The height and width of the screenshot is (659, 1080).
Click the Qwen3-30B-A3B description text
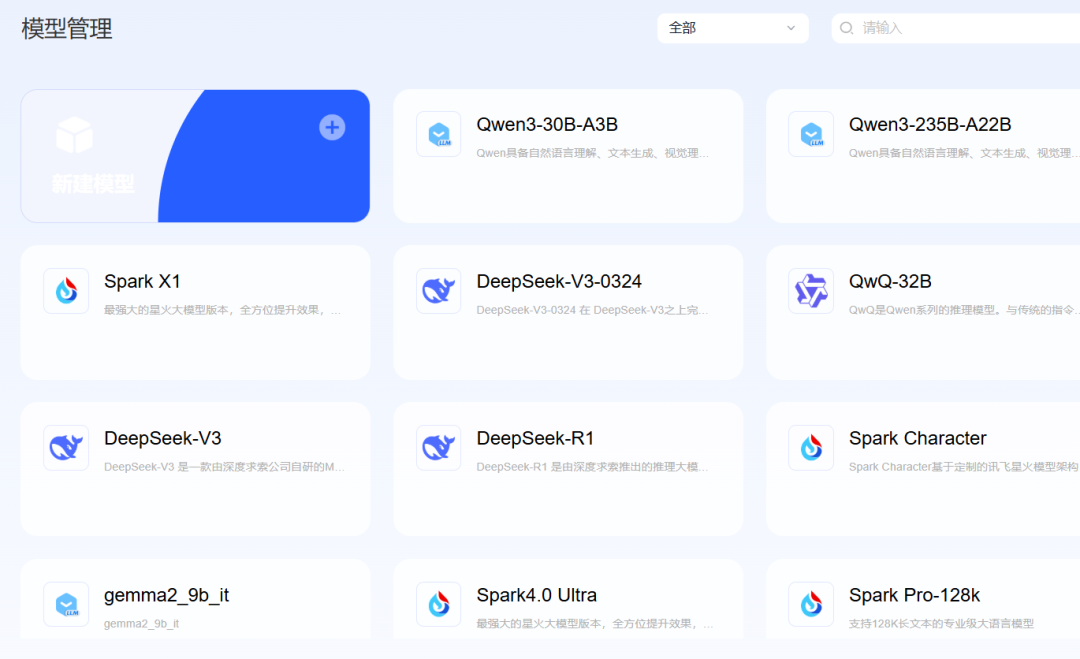(592, 153)
